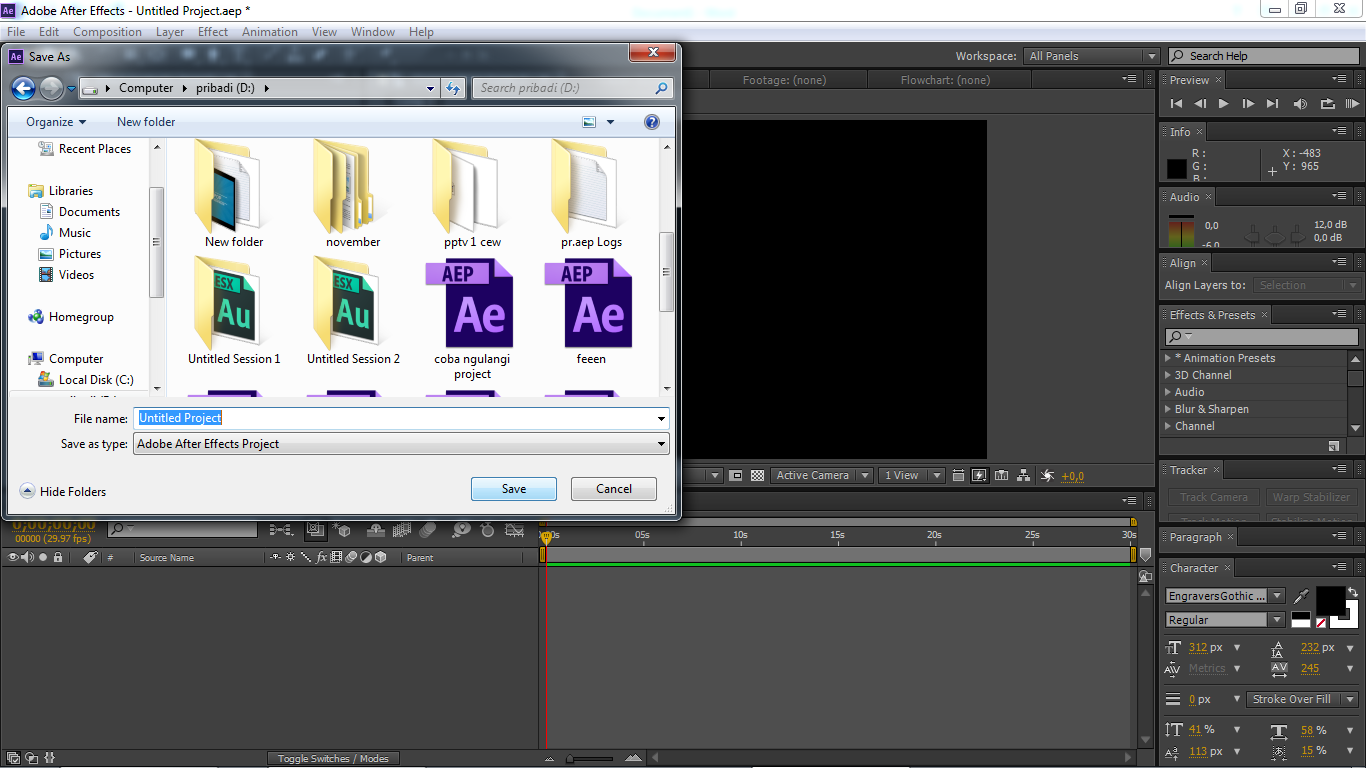
Task: Toggle the lock column header in timeline
Action: coord(58,557)
